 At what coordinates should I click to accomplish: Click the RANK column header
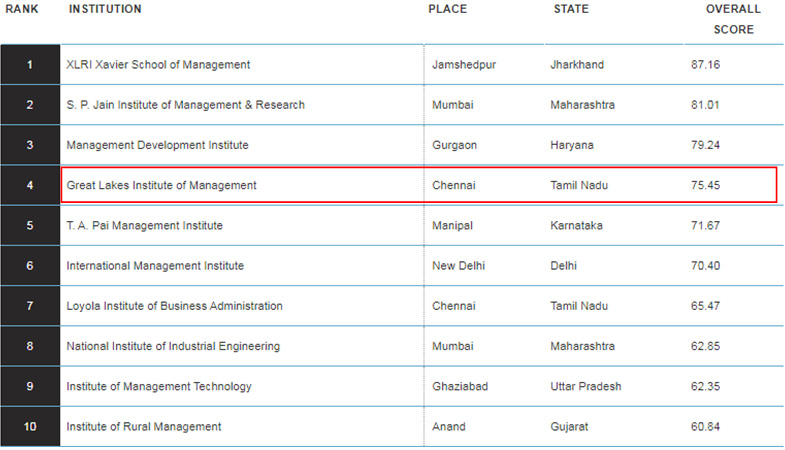[22, 9]
